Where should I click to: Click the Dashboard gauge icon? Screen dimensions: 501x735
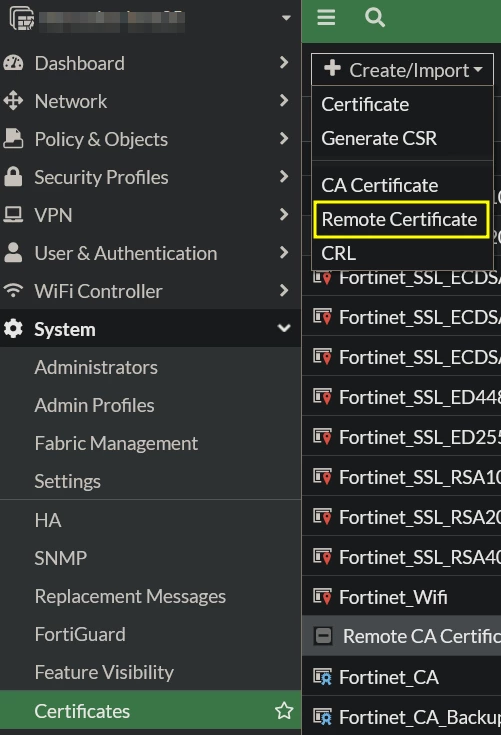[x=13, y=63]
